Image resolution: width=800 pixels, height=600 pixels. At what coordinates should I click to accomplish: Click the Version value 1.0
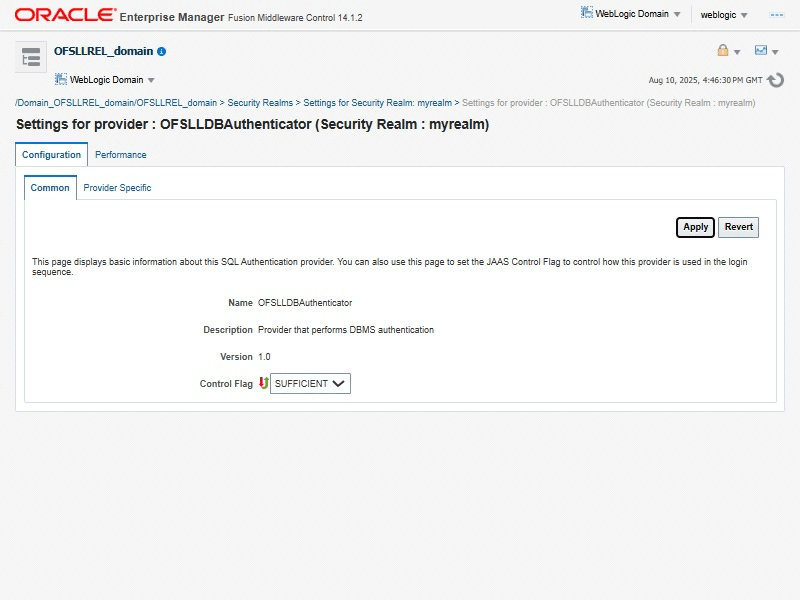[x=264, y=357]
